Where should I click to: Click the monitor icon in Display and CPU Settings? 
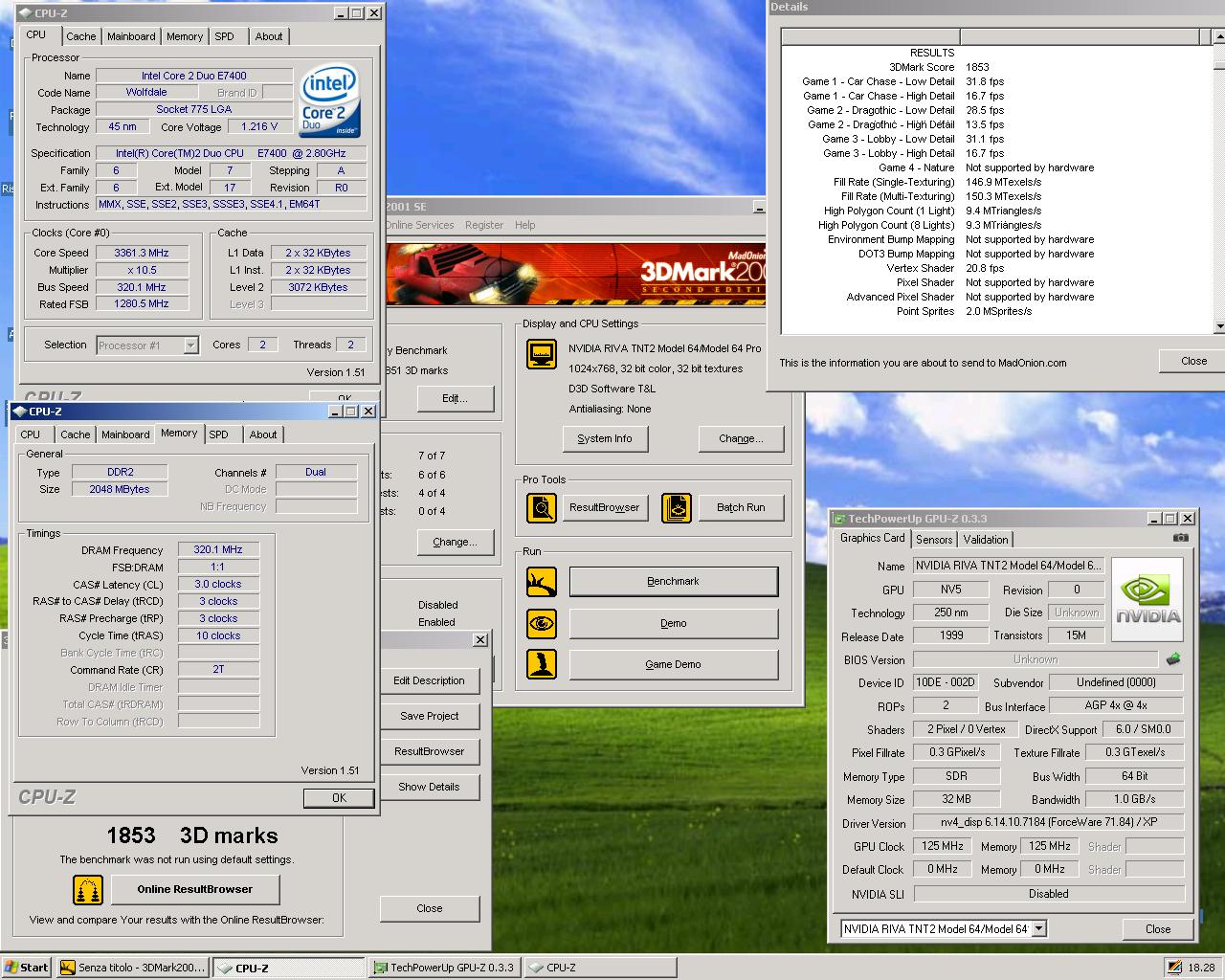(542, 354)
